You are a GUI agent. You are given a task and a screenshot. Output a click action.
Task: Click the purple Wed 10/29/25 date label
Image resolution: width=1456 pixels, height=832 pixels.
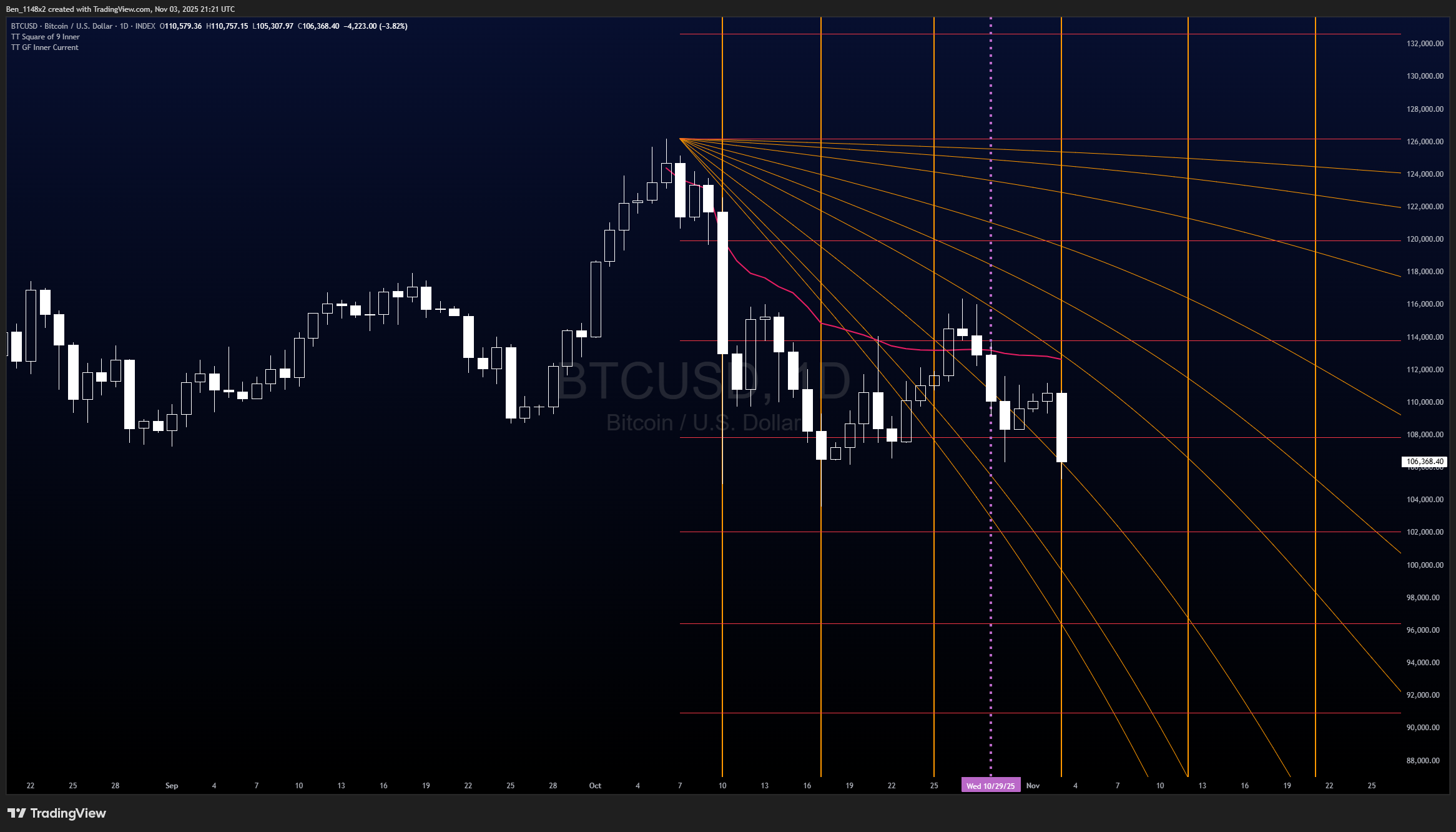(990, 786)
